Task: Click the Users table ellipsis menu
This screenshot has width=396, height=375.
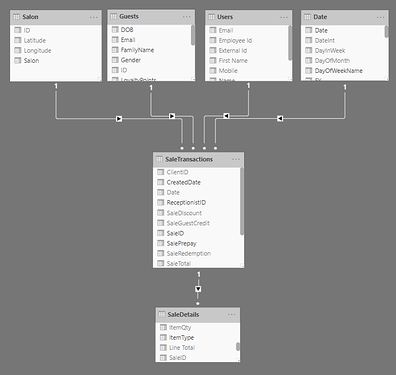Action: click(284, 17)
